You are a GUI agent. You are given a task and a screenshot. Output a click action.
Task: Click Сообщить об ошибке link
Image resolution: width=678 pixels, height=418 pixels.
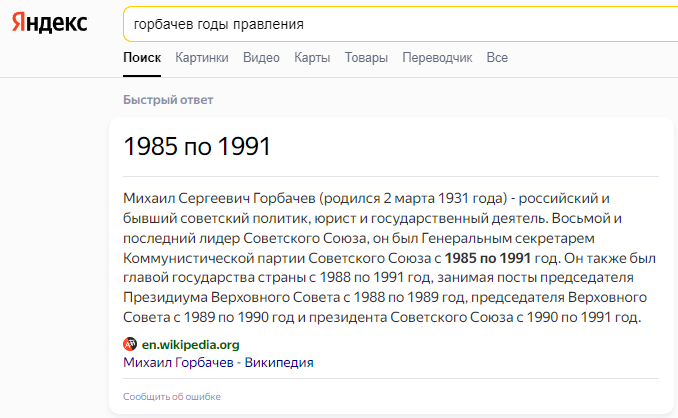(x=171, y=397)
